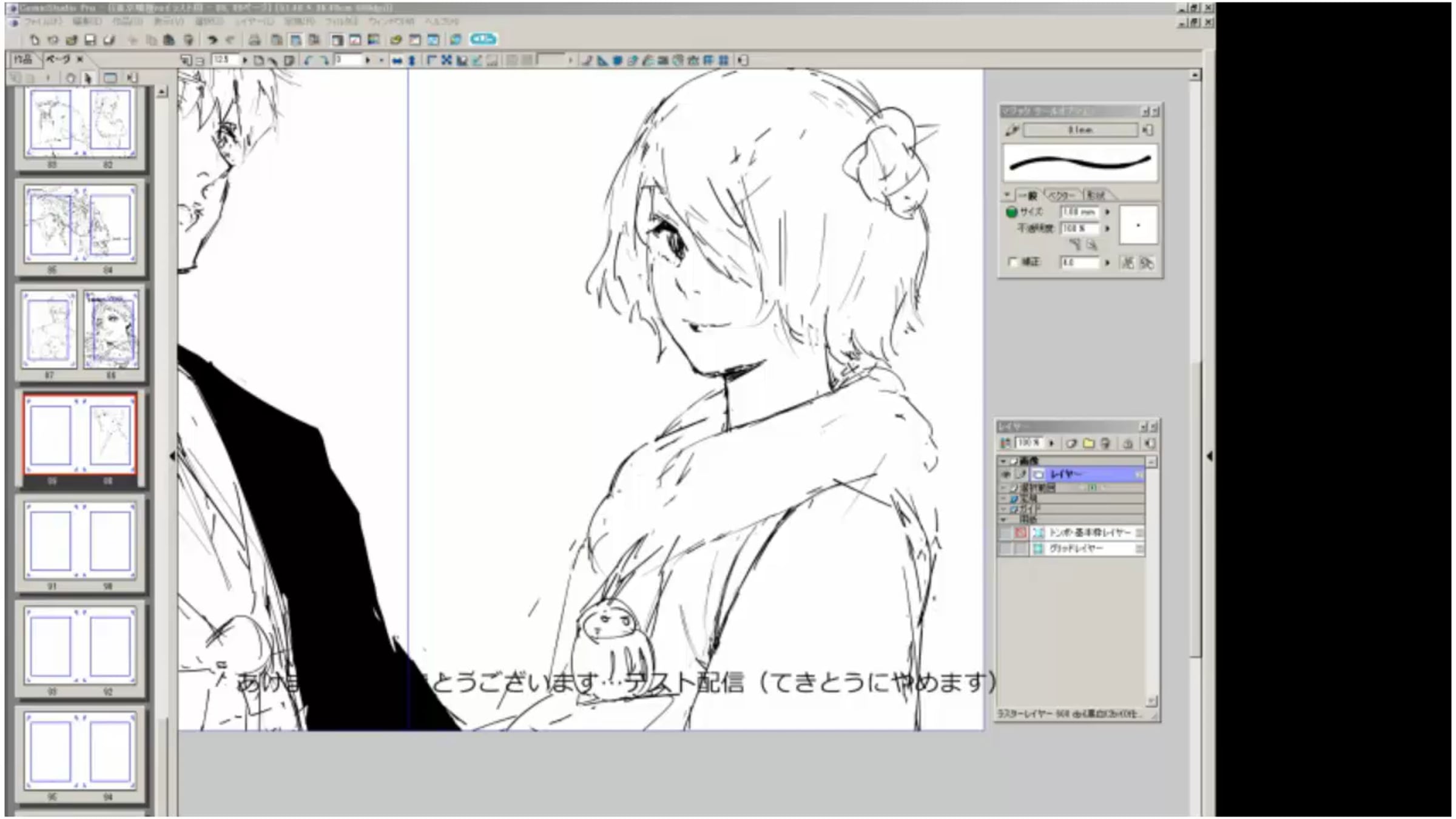This screenshot has height=819, width=1456.
Task: Open the レイヤー menu
Action: tap(254, 22)
